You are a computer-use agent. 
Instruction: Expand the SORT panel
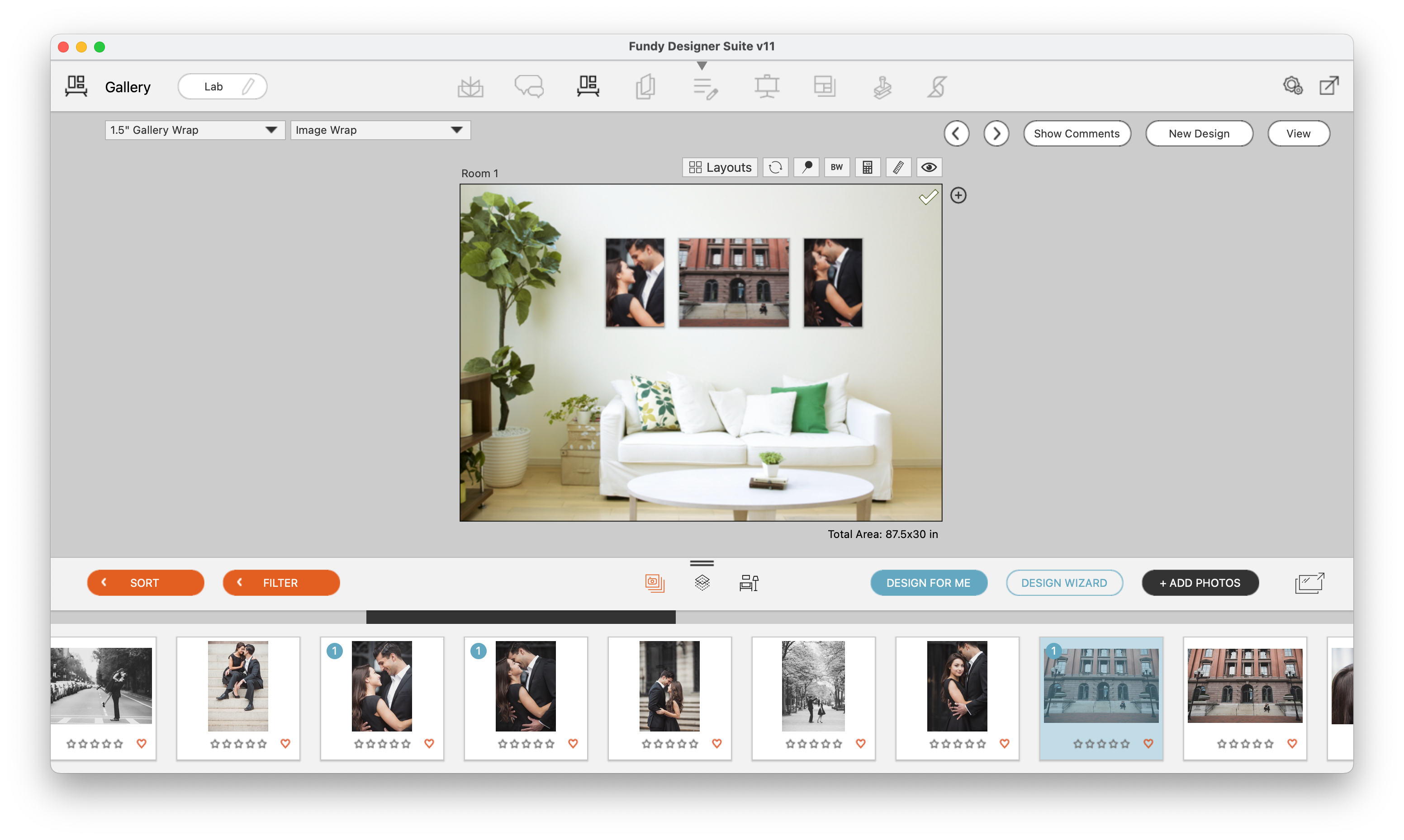(146, 582)
